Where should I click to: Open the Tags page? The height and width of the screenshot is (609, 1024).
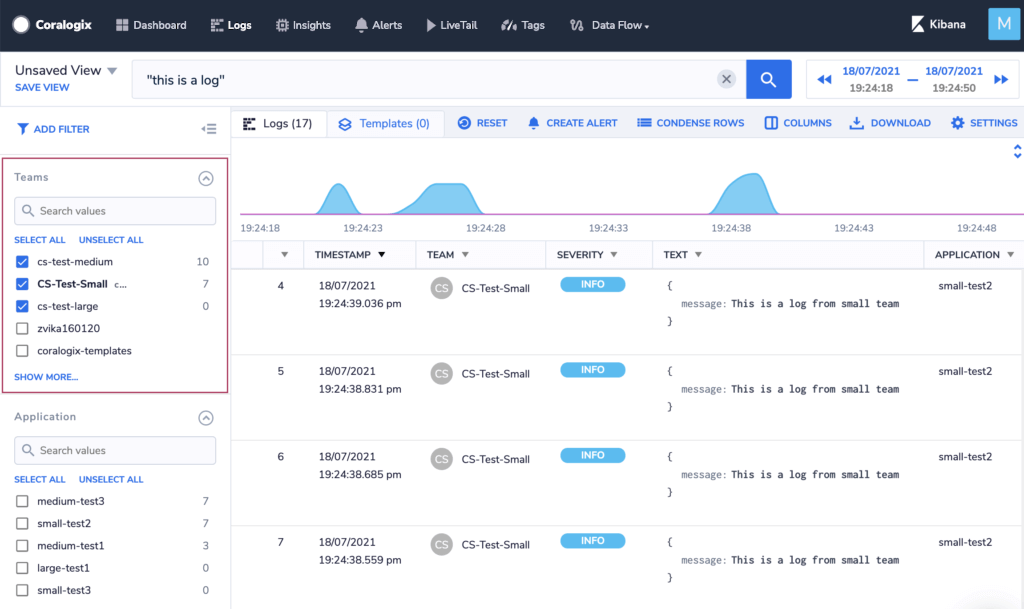coord(522,25)
